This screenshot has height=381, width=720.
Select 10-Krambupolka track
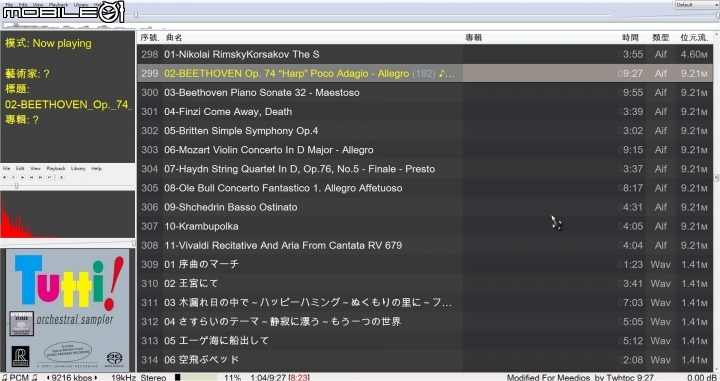pyautogui.click(x=425, y=226)
